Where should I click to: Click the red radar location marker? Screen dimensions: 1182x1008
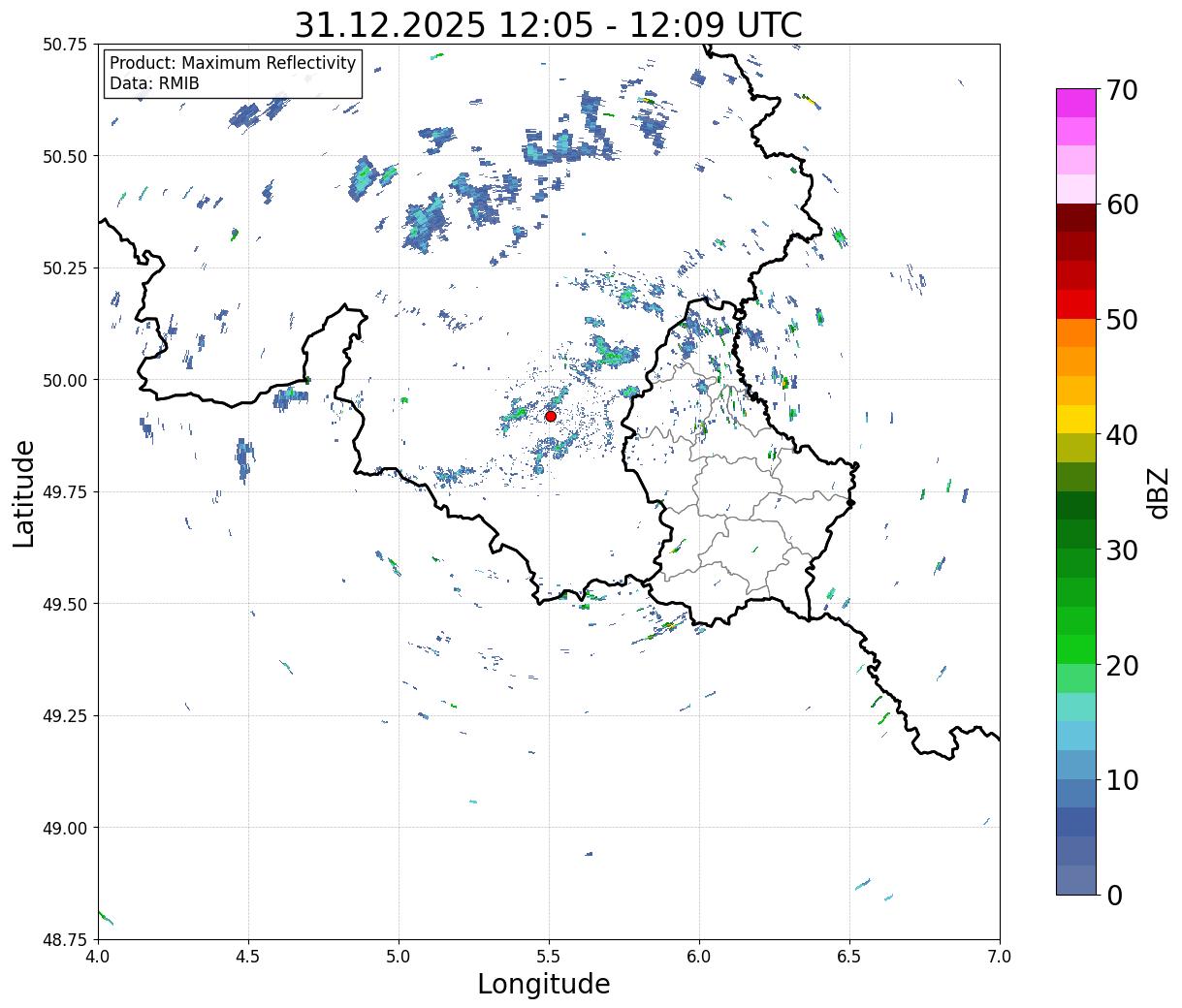tap(551, 416)
